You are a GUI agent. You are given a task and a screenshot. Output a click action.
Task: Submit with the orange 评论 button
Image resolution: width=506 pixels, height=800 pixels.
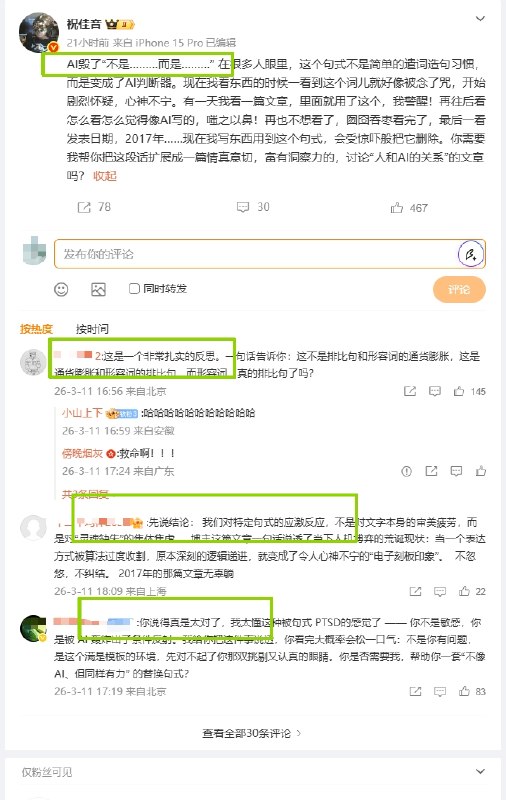pos(459,289)
